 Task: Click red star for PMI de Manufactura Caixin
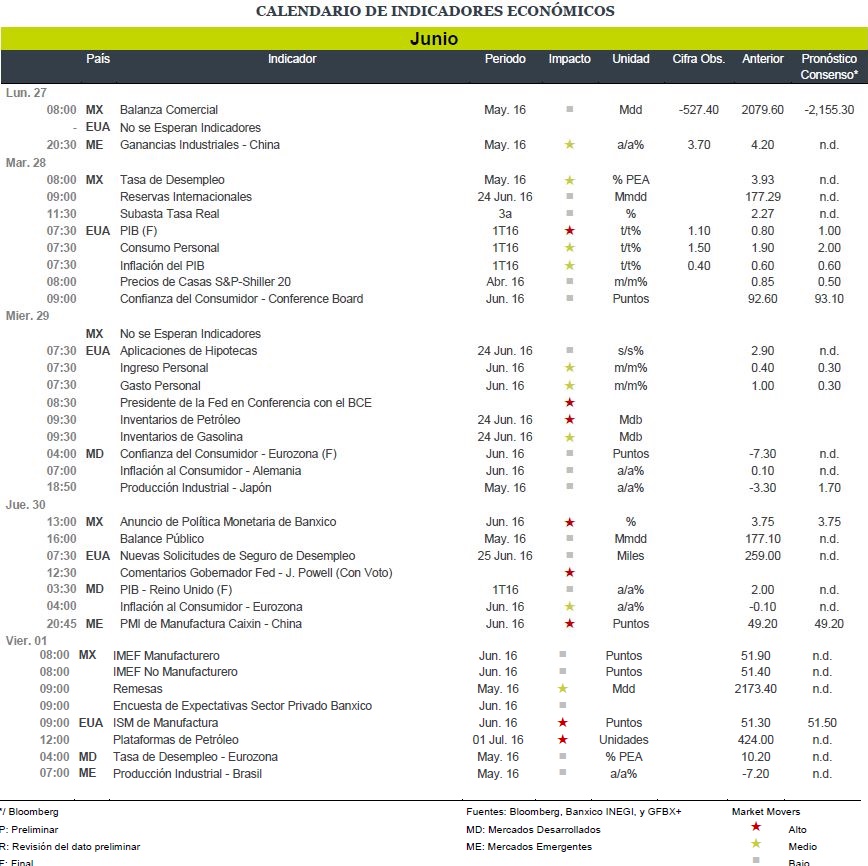point(569,624)
